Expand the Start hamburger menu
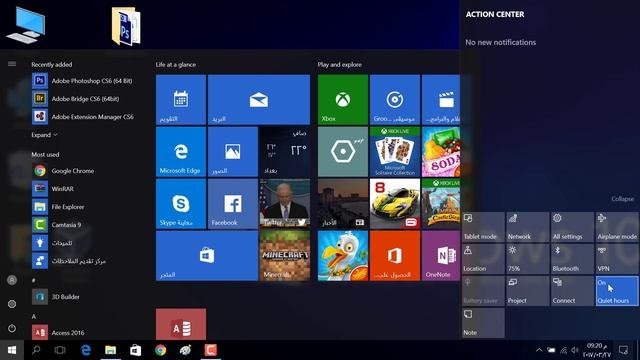 pyautogui.click(x=12, y=64)
